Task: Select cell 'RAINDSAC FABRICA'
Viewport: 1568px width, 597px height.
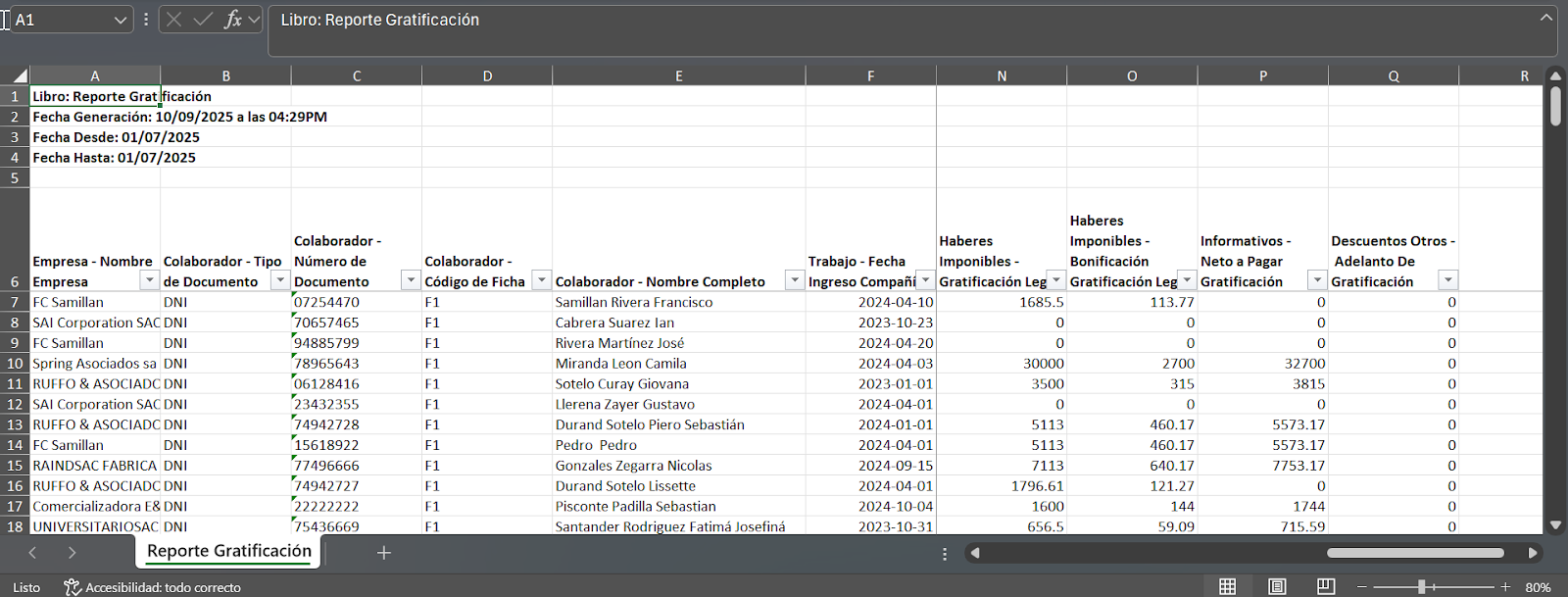Action: (95, 466)
